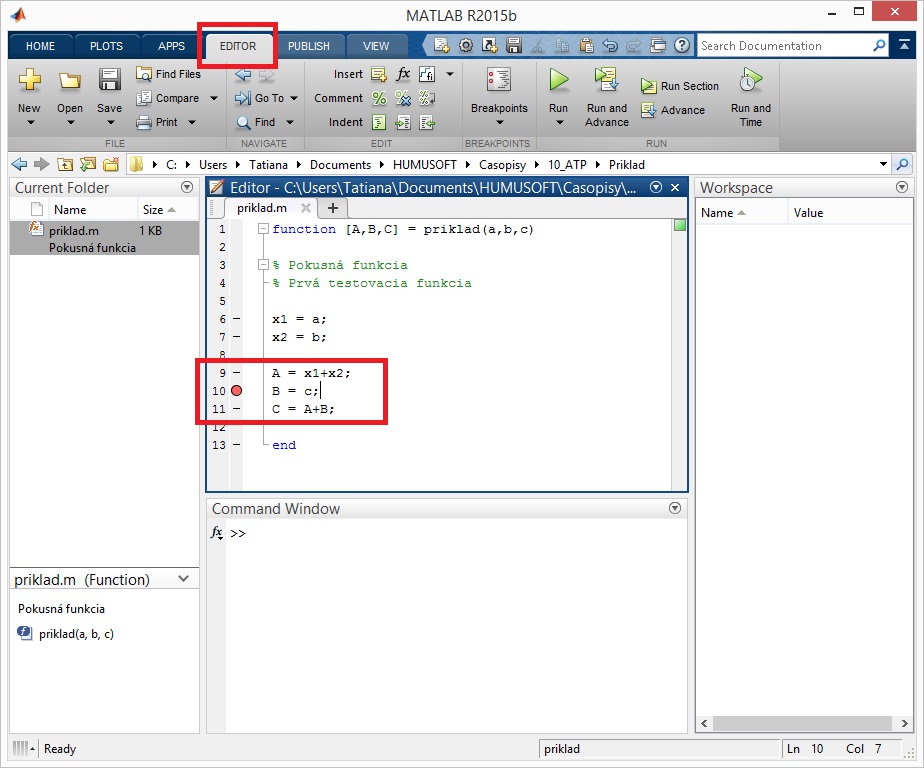This screenshot has height=768, width=924.
Task: Switch to the HOME tab
Action: [x=40, y=46]
